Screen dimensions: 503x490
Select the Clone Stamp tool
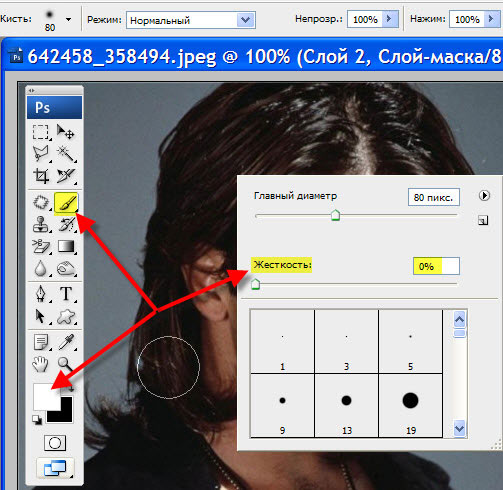(x=41, y=224)
